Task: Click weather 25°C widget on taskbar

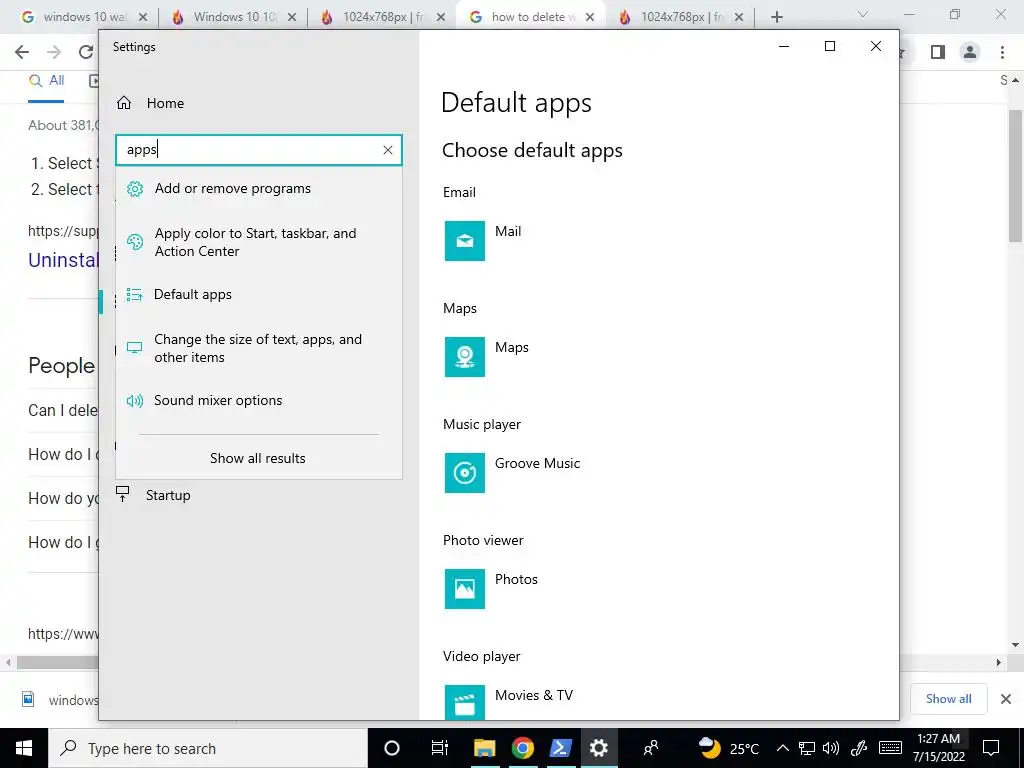Action: pyautogui.click(x=728, y=748)
